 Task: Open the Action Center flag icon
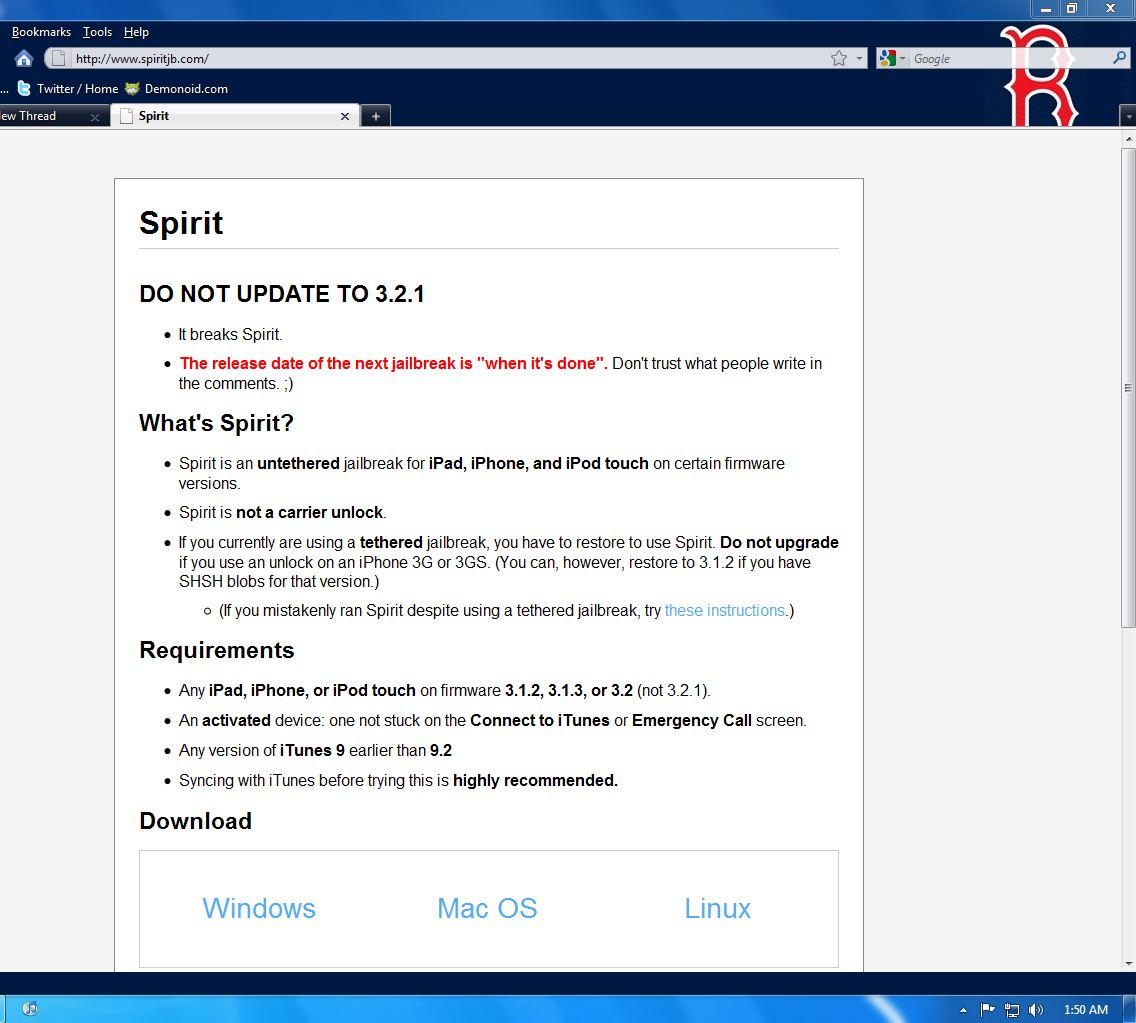coord(987,1009)
